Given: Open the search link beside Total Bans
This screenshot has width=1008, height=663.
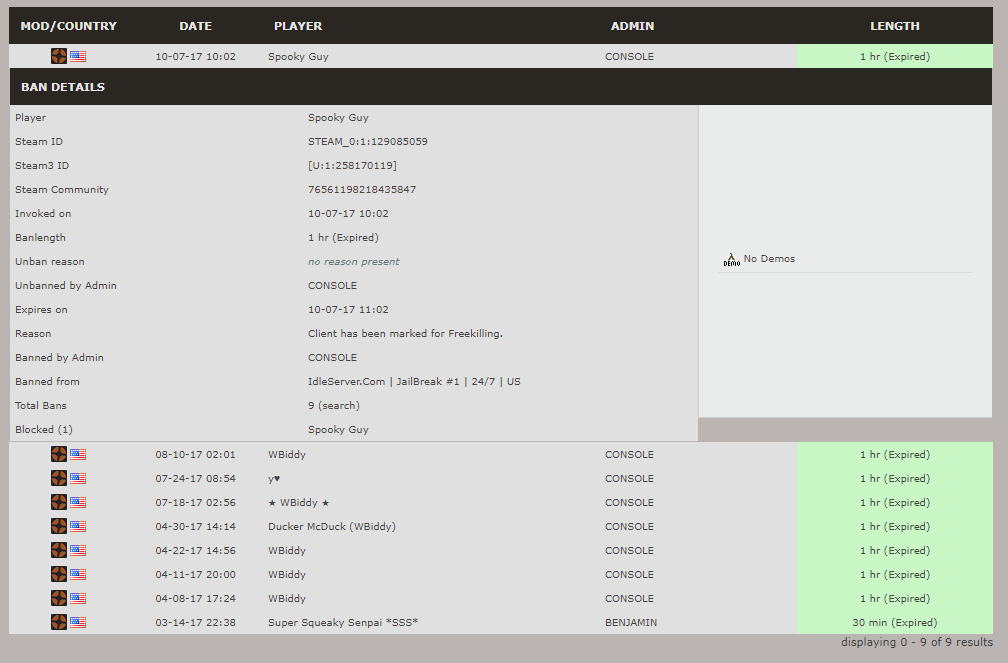Looking at the screenshot, I should [342, 406].
